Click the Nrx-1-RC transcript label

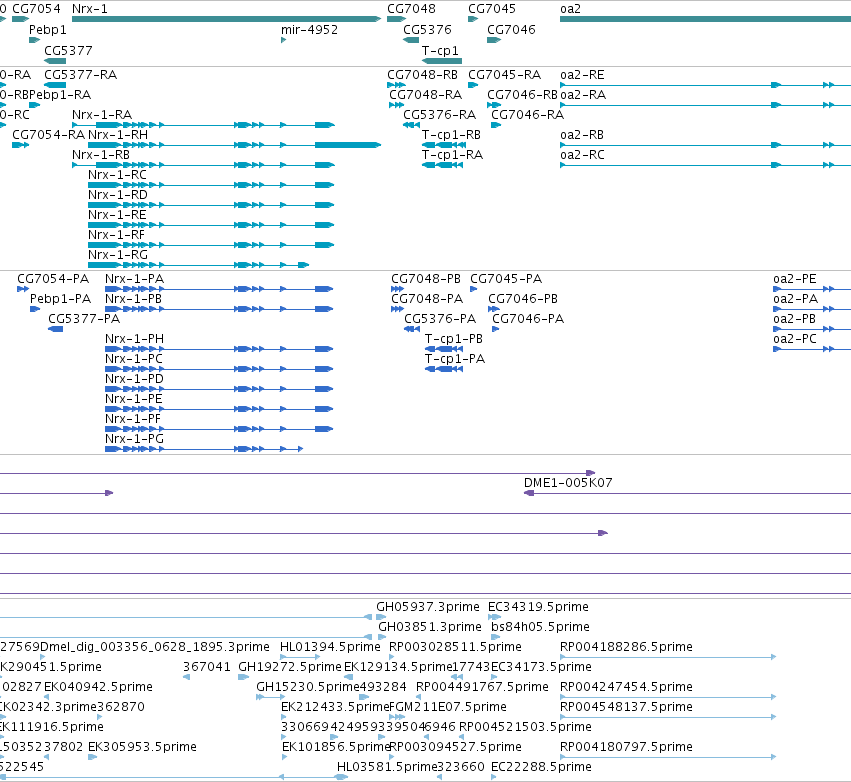[x=117, y=175]
